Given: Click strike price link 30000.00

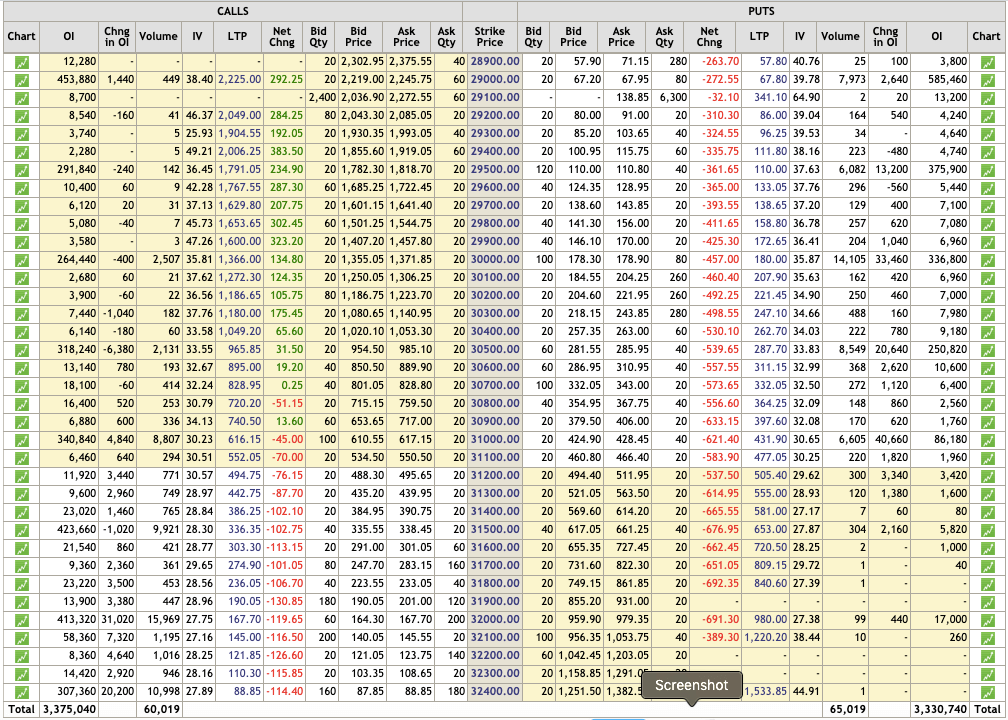Looking at the screenshot, I should point(495,260).
